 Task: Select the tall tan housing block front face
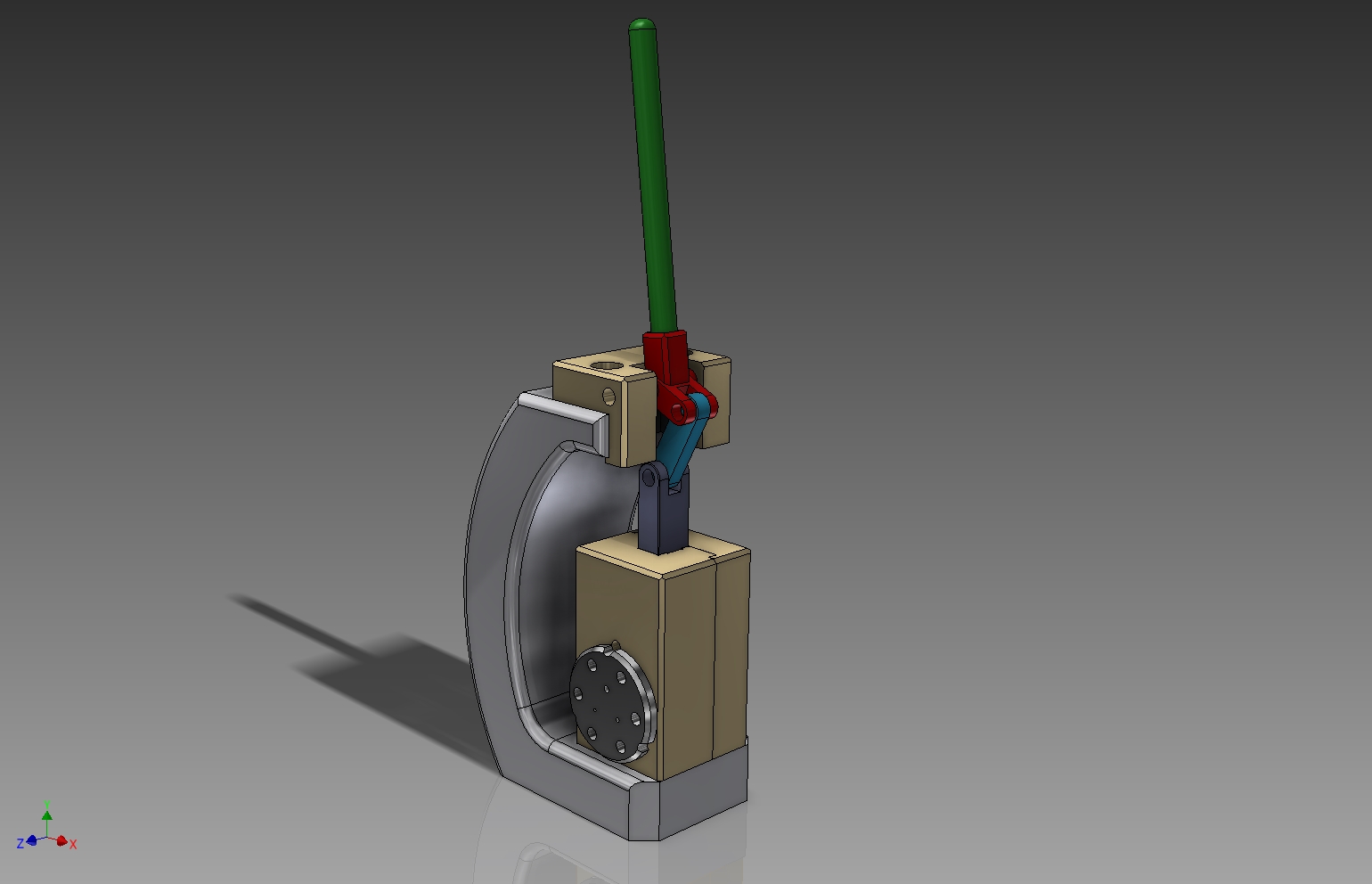click(x=618, y=615)
